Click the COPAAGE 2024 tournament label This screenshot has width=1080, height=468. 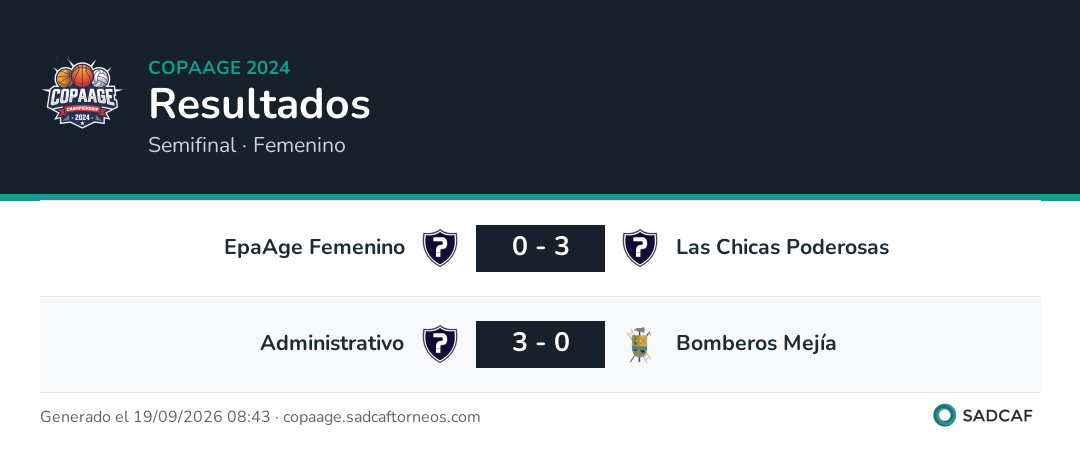tap(219, 68)
